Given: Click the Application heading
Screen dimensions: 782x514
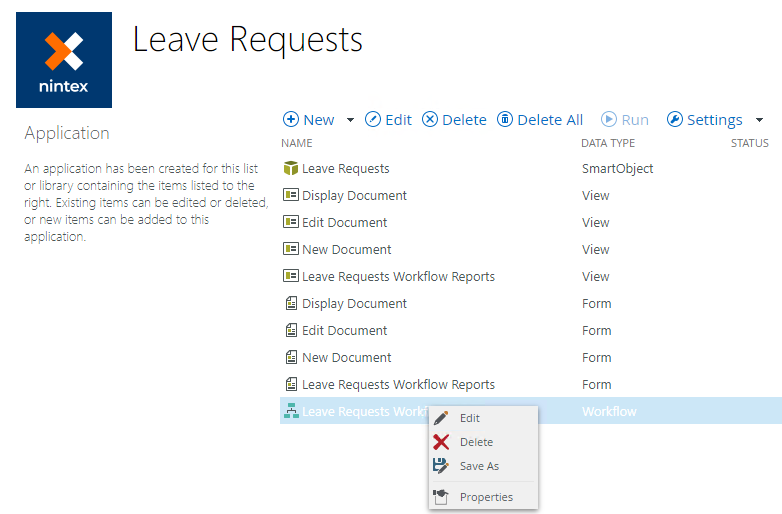Looking at the screenshot, I should pos(67,133).
